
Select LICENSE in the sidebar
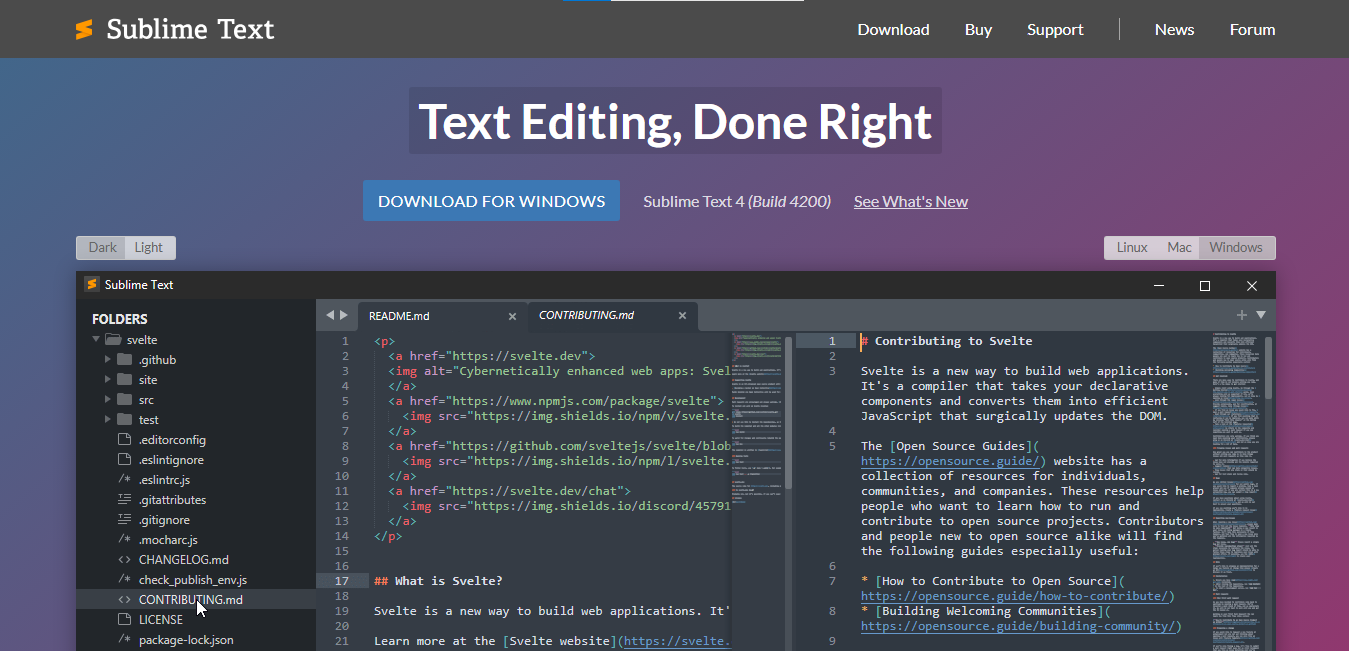click(196, 619)
